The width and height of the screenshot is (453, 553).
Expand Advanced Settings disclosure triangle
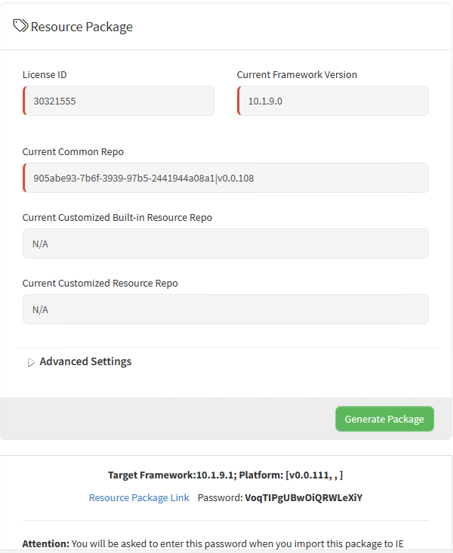click(31, 362)
